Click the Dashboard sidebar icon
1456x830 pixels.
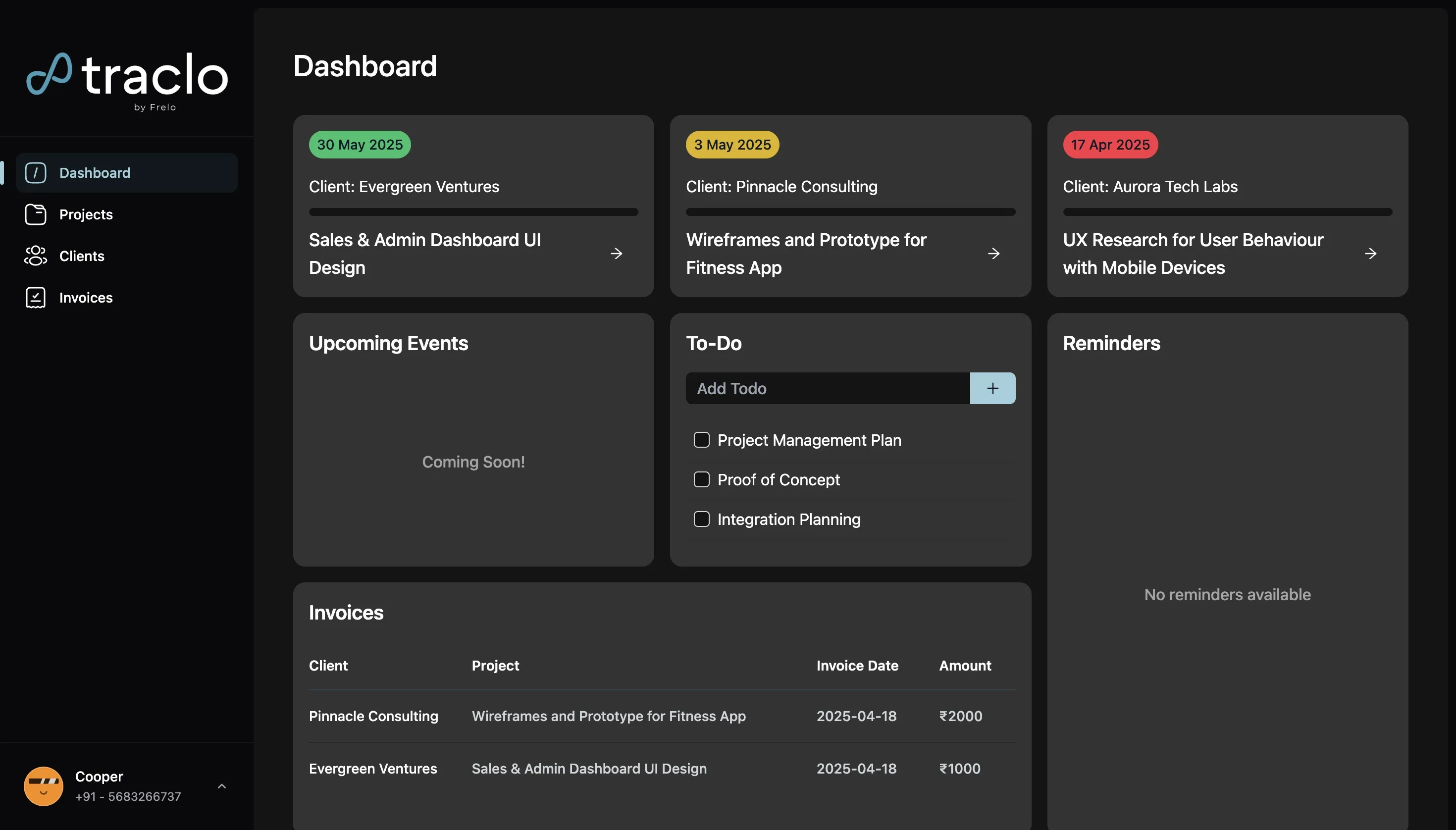[x=35, y=173]
